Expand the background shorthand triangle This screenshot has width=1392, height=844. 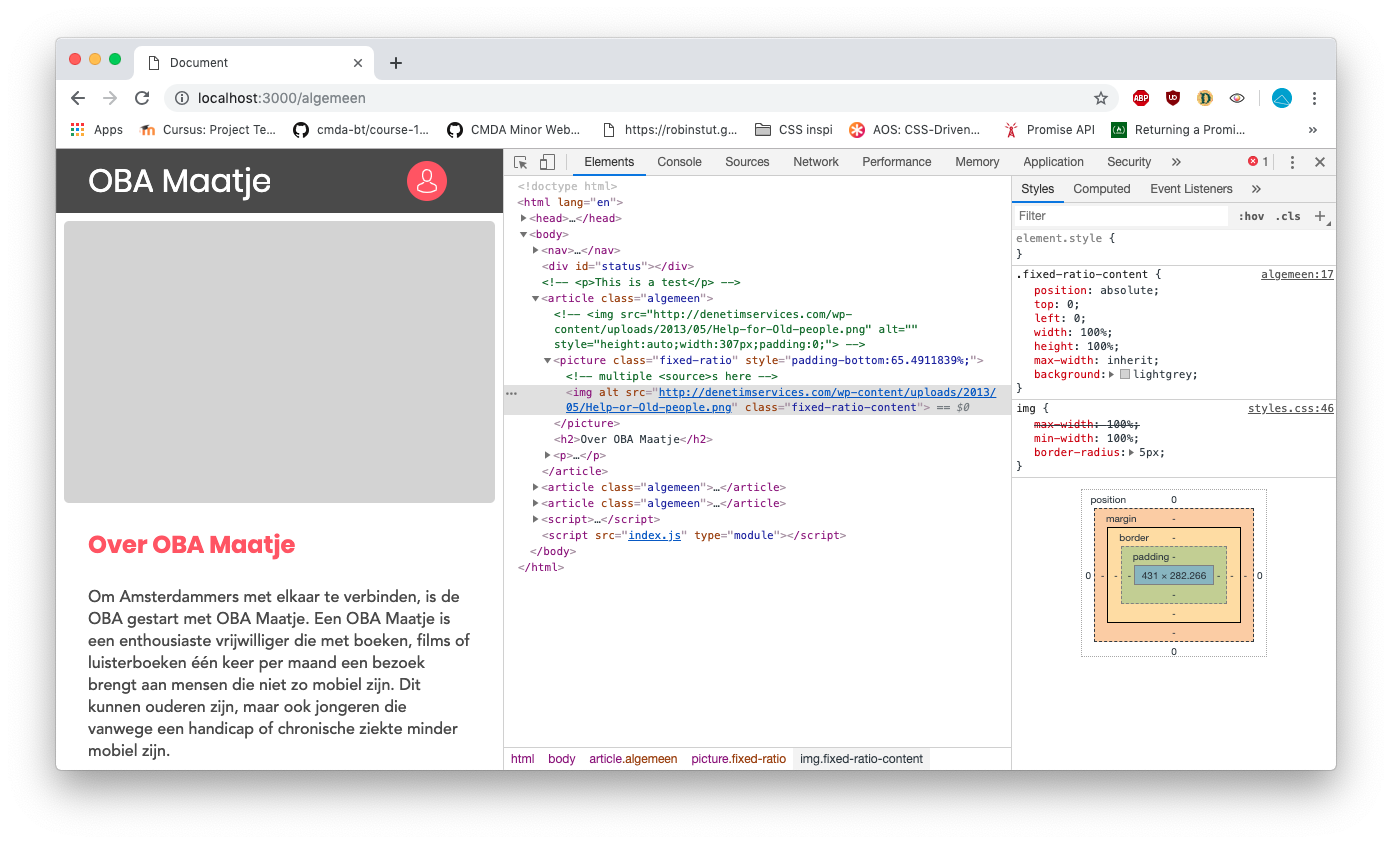1112,374
